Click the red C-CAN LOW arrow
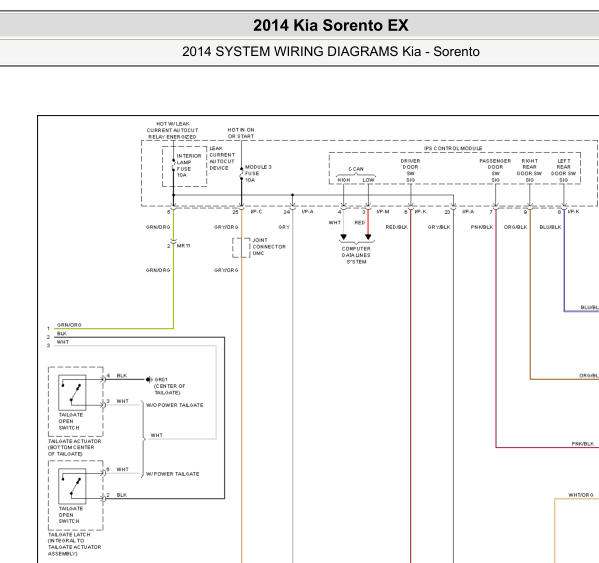599x563 pixels. click(x=368, y=237)
